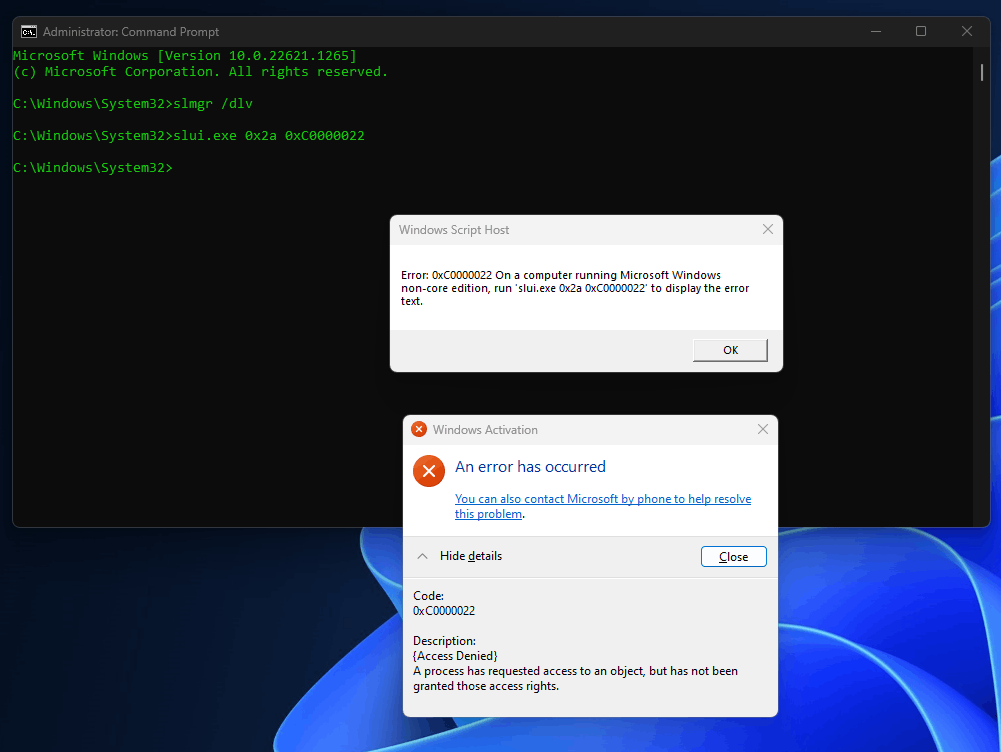Click the large red error icon
This screenshot has height=752, width=1001.
[x=429, y=471]
